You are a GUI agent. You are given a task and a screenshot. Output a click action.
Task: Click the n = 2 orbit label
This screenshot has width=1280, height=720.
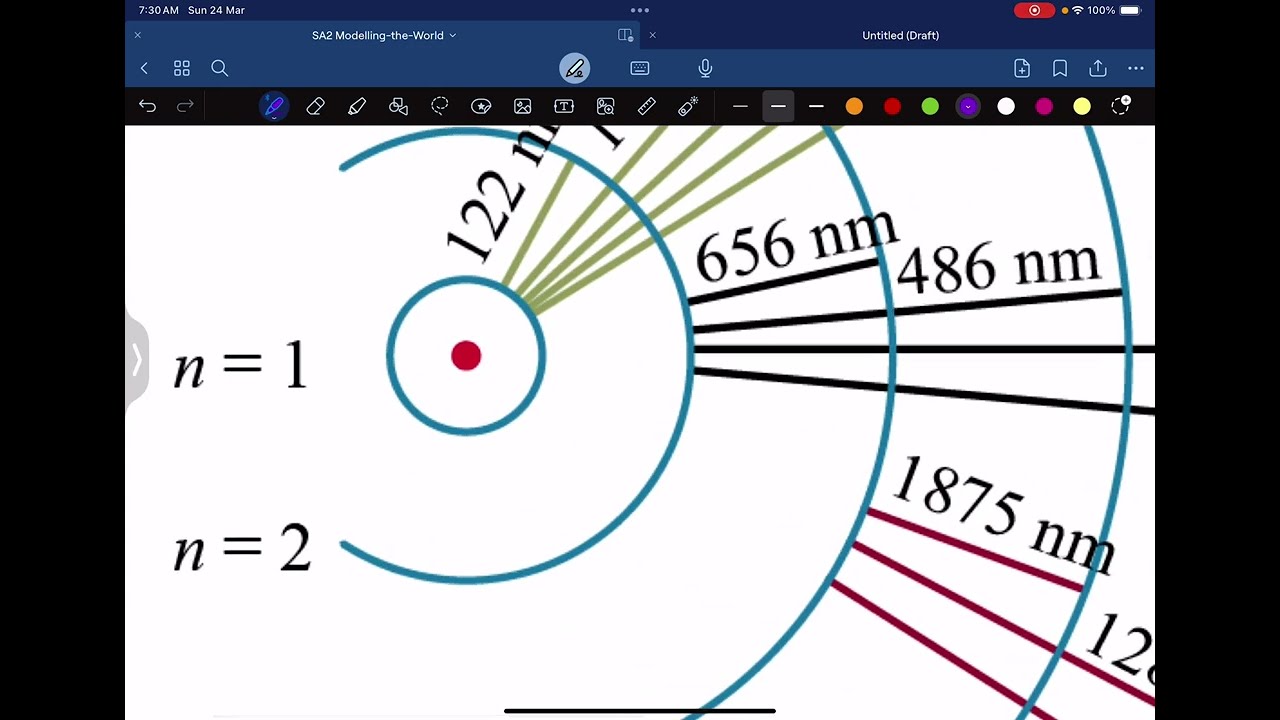242,548
